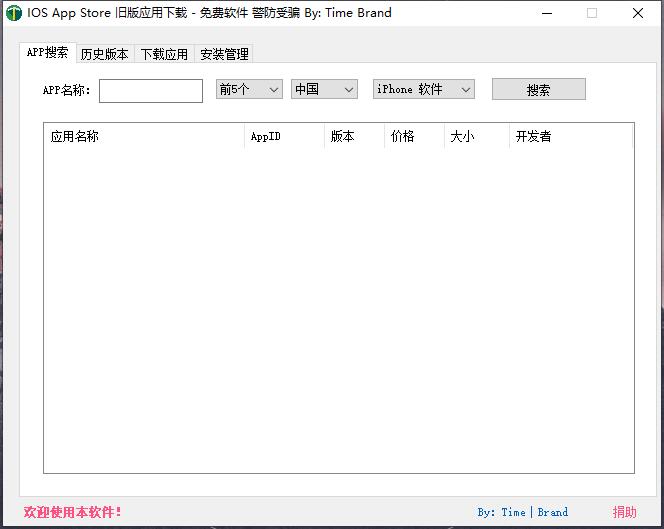Open the 捐助 donate link

tap(624, 512)
